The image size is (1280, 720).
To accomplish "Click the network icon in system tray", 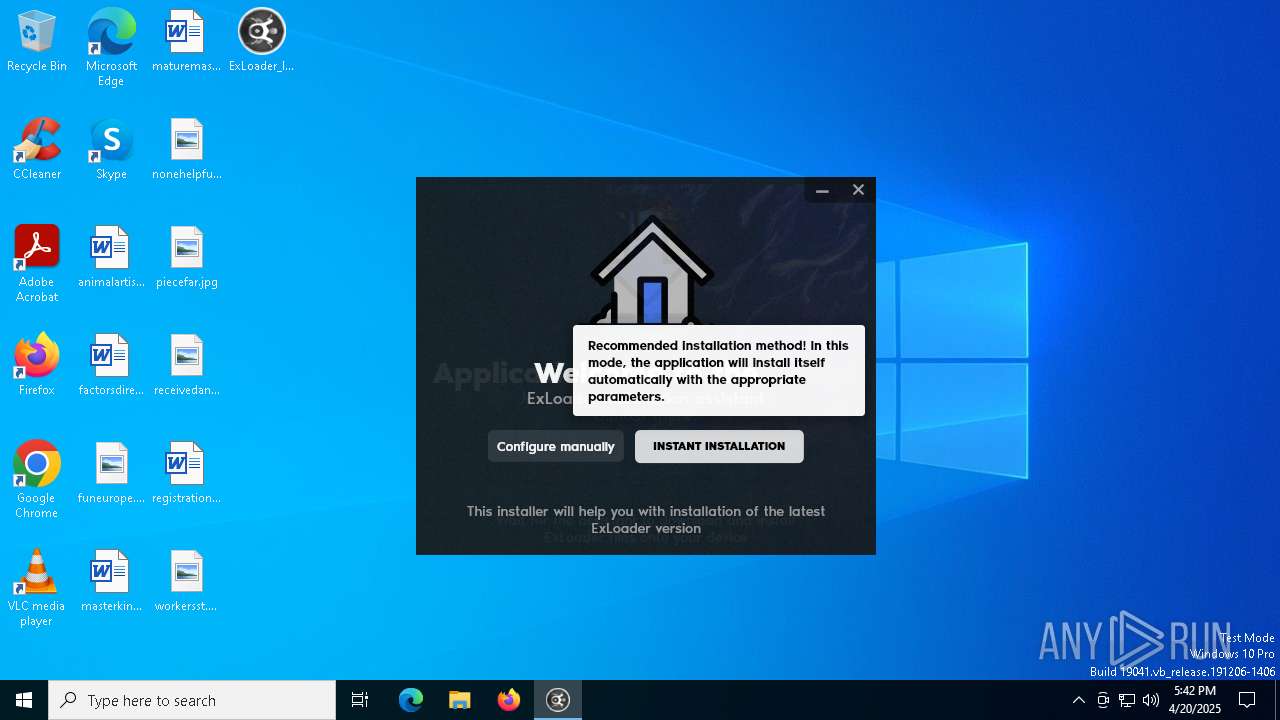I will 1127,700.
